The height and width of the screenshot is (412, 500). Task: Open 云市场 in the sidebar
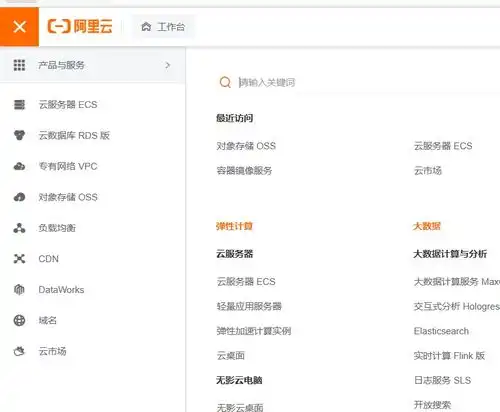52,351
